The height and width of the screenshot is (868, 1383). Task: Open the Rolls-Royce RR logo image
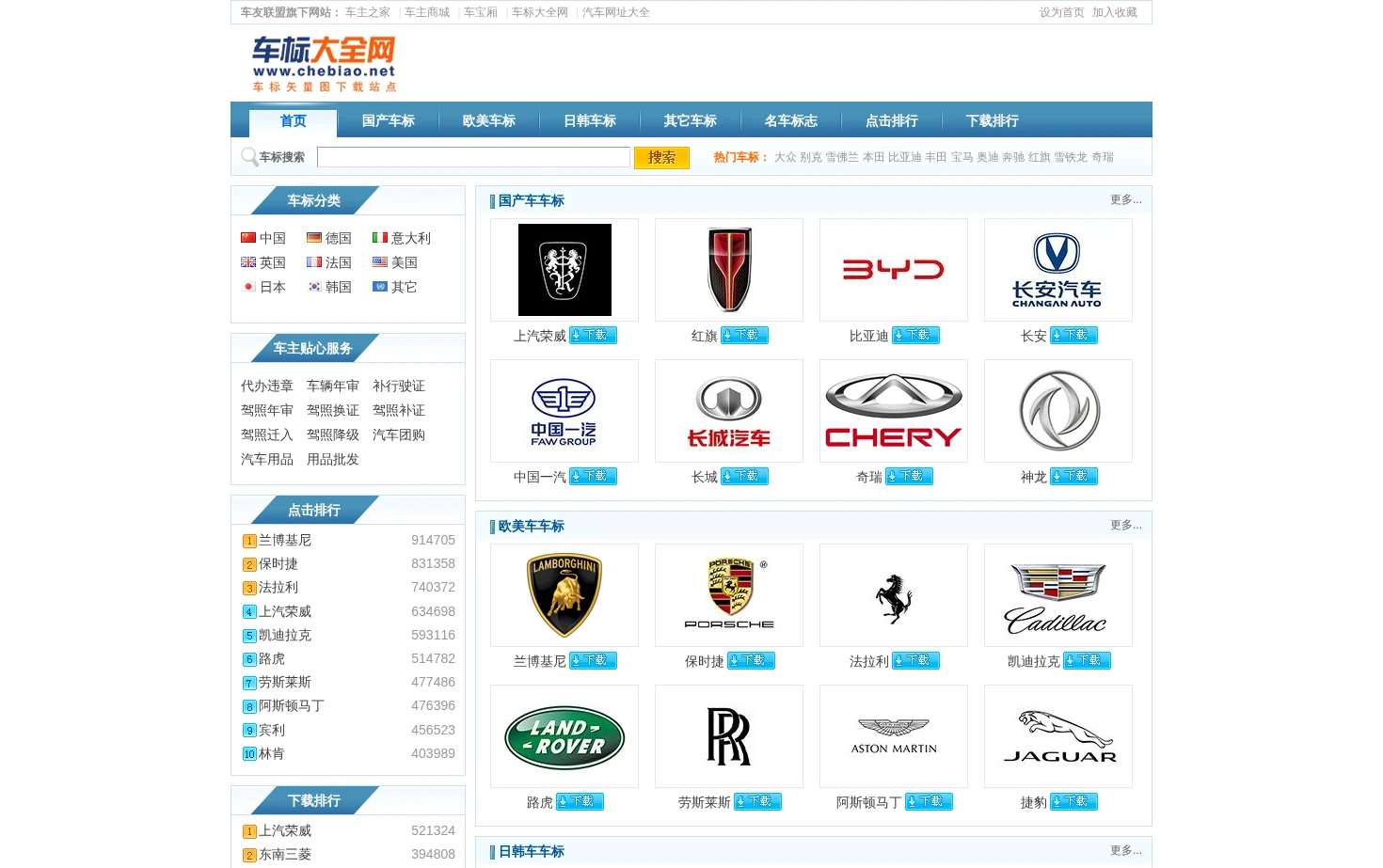click(x=729, y=736)
